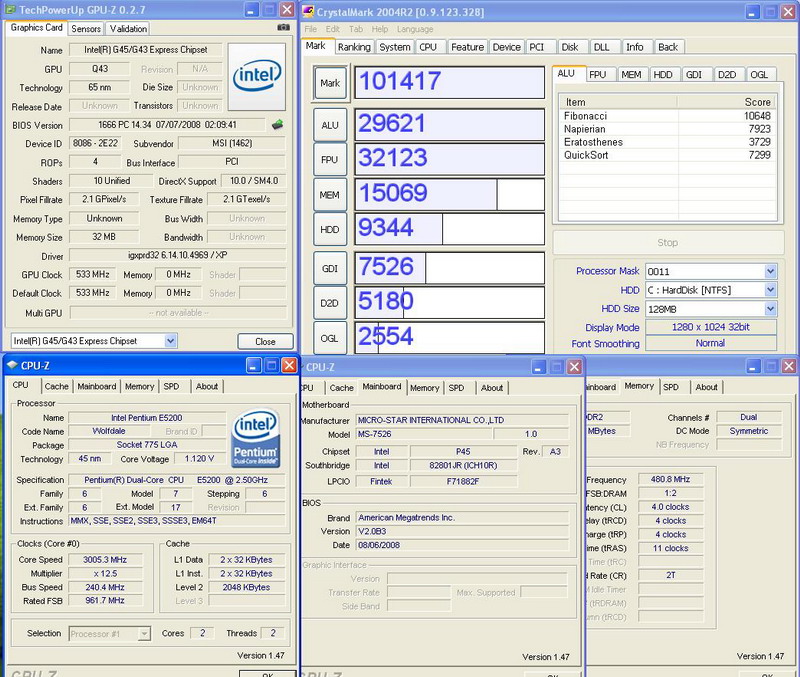Image resolution: width=800 pixels, height=677 pixels.
Task: Click the Mark benchmark button
Action: coord(330,83)
